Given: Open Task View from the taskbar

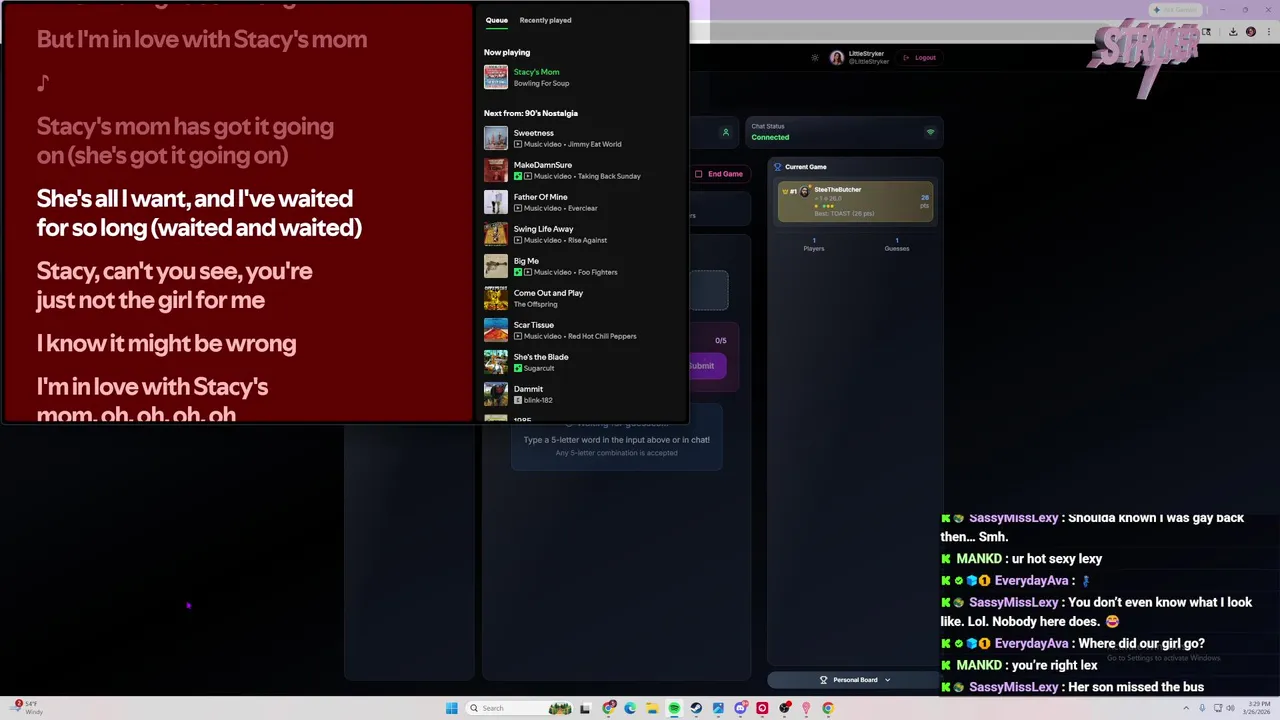Looking at the screenshot, I should click(585, 708).
